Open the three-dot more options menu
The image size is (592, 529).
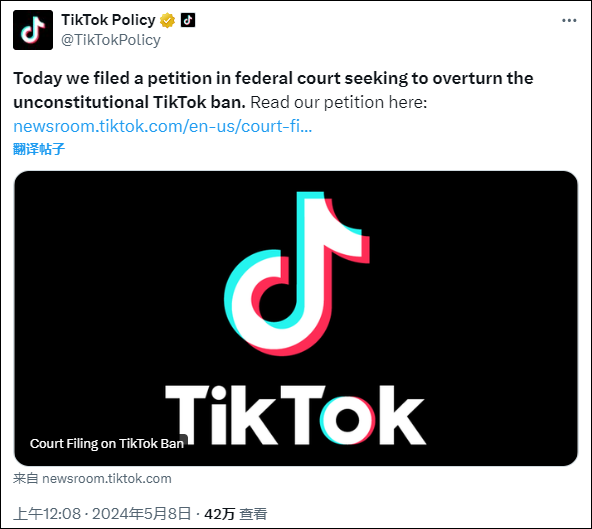(569, 20)
